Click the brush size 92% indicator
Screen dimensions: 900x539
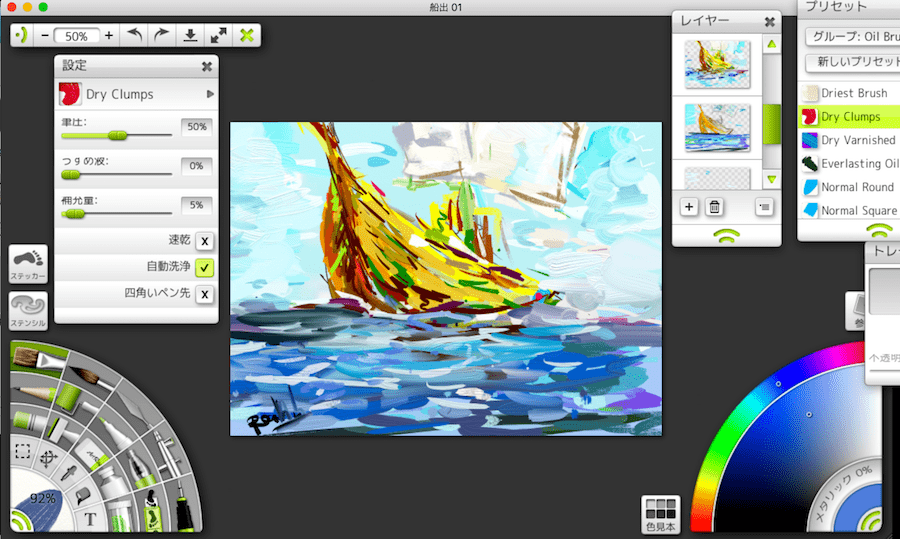tap(42, 498)
